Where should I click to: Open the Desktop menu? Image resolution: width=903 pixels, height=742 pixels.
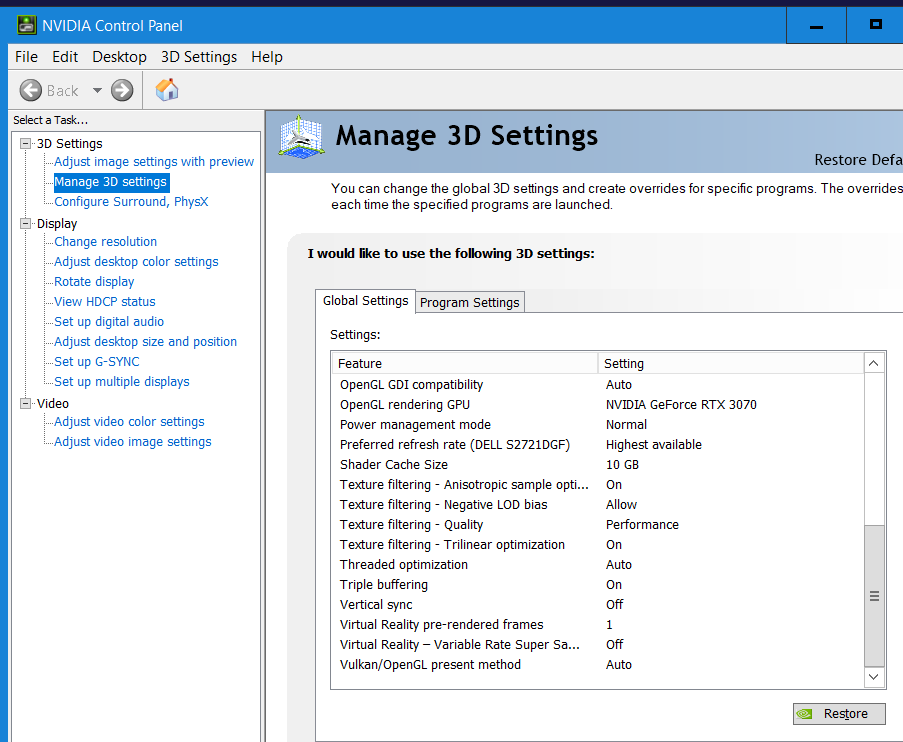(119, 57)
